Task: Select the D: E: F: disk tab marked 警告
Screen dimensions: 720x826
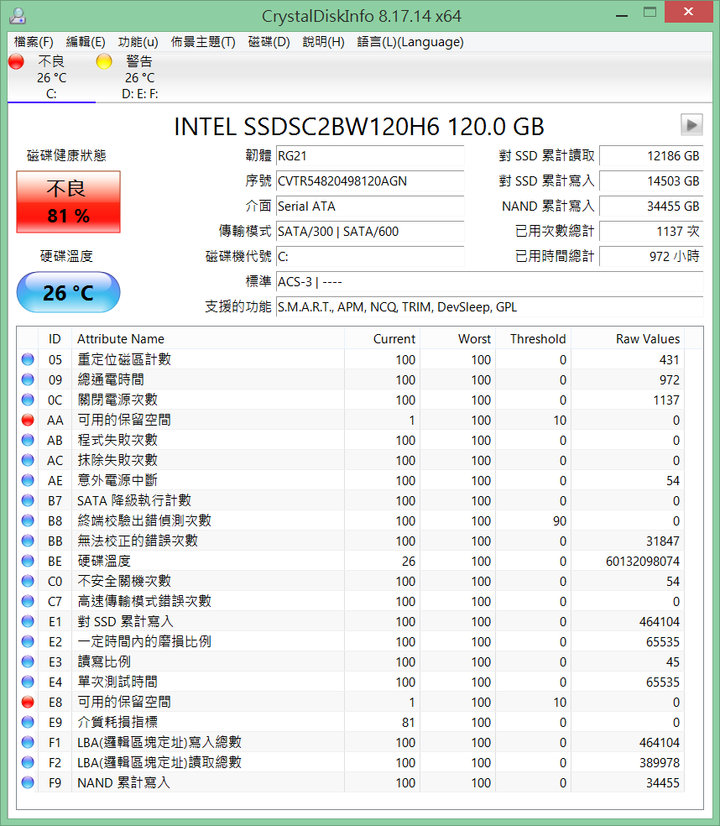Action: (140, 77)
